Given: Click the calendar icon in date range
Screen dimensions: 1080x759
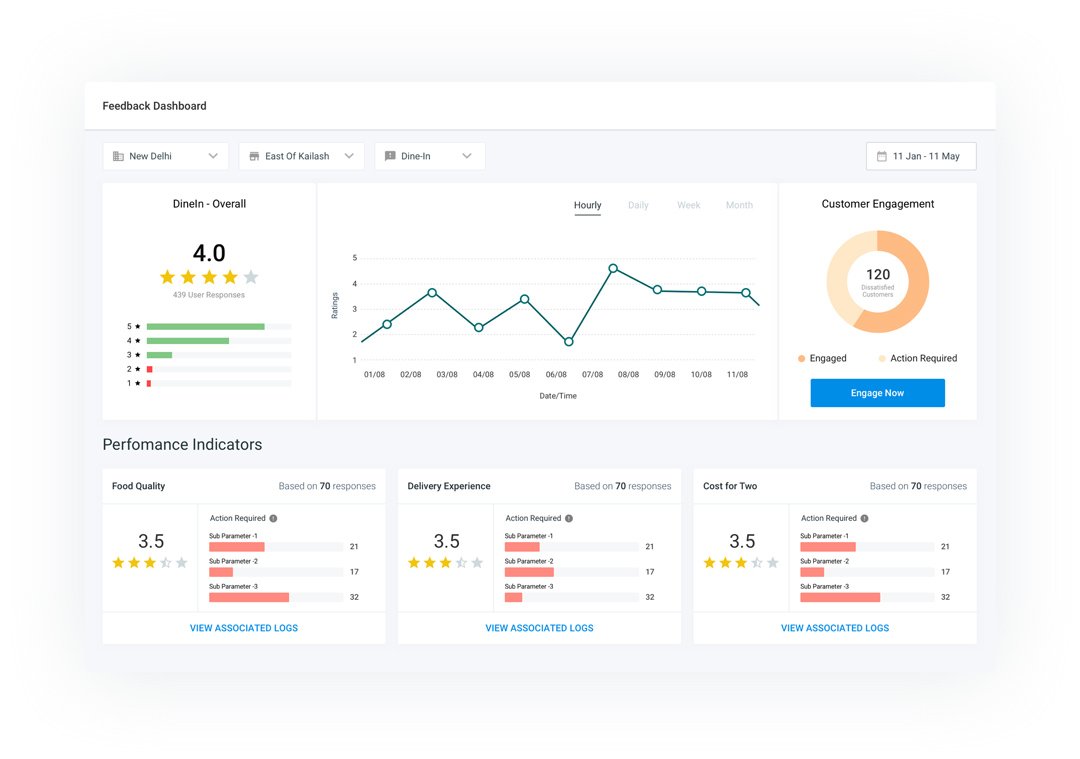Looking at the screenshot, I should click(881, 157).
